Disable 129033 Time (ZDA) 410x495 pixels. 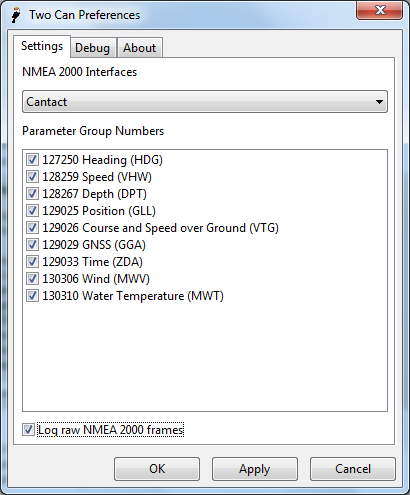coord(32,262)
